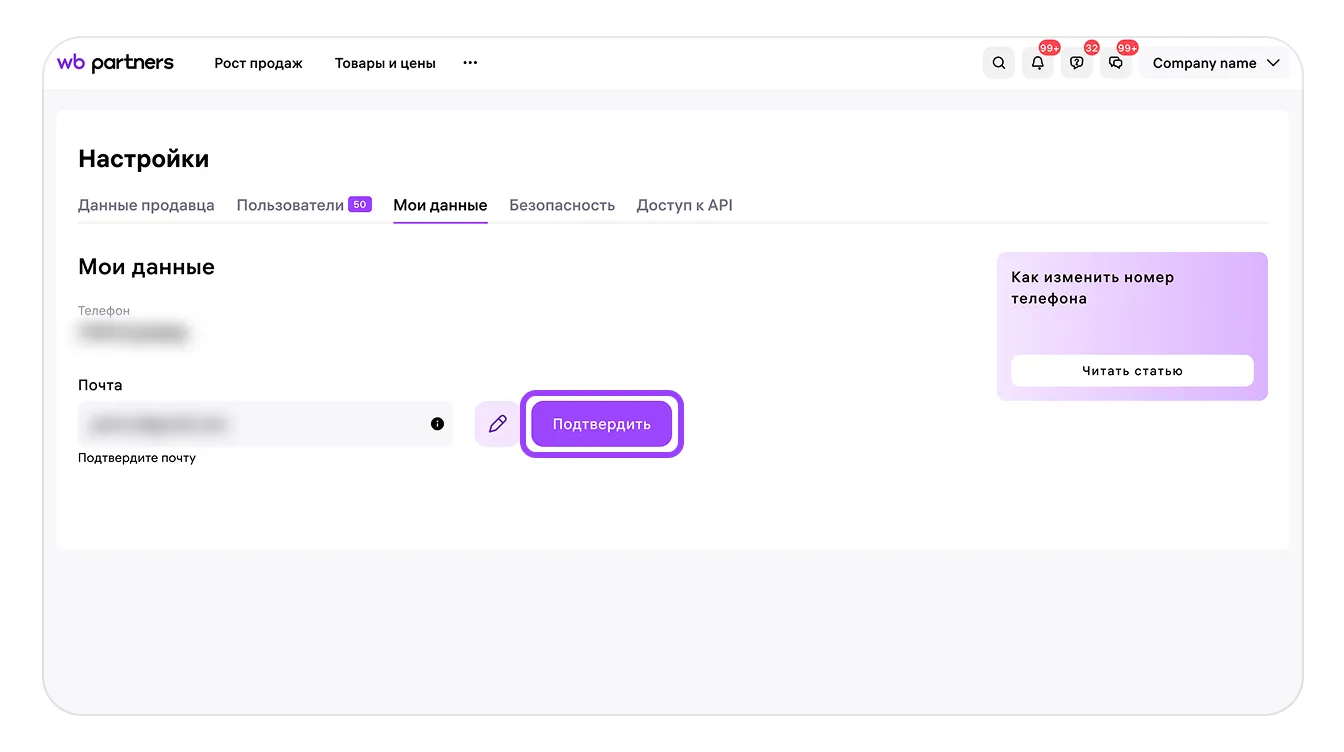Click the wb partners logo
The height and width of the screenshot is (752, 1344).
(115, 63)
